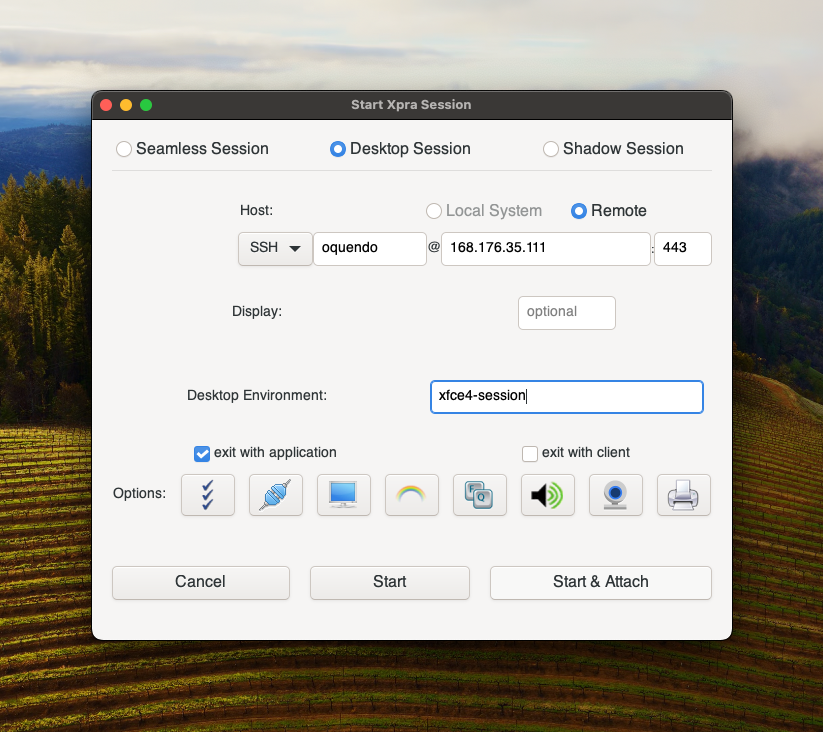Select the Seamless Session radio button
823x732 pixels.
(x=124, y=149)
